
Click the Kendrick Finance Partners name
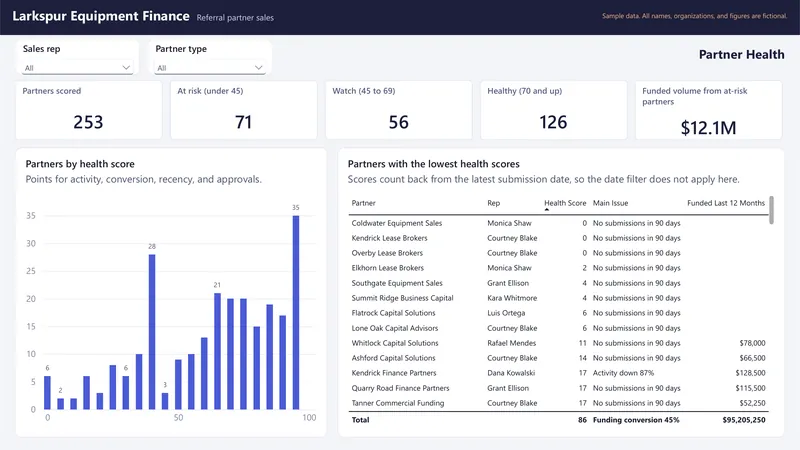[x=394, y=373]
